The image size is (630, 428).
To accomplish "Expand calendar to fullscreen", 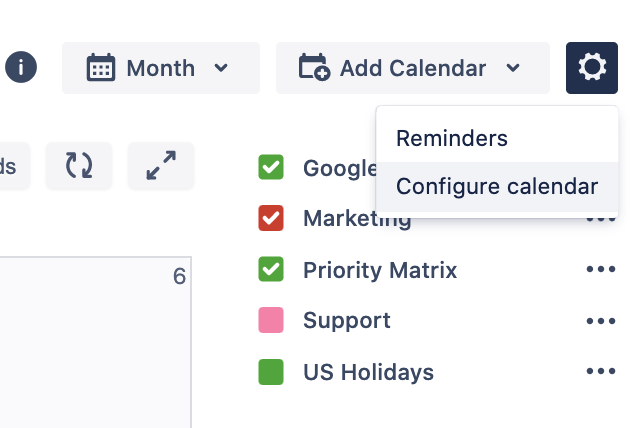I will pos(161,165).
